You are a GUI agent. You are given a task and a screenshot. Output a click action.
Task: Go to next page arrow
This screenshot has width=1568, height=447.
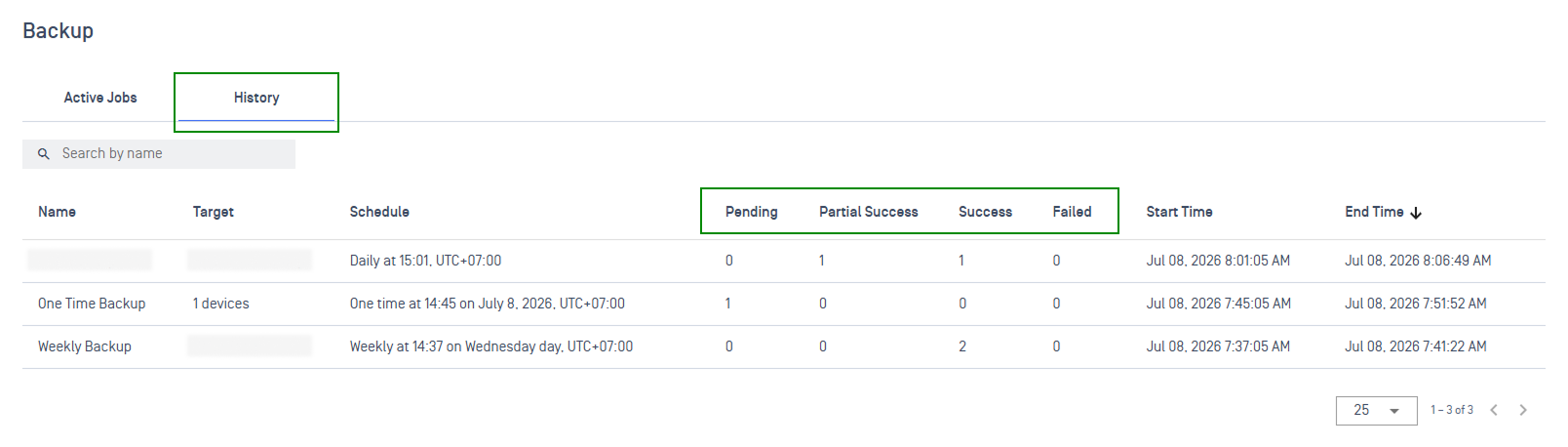click(x=1523, y=410)
